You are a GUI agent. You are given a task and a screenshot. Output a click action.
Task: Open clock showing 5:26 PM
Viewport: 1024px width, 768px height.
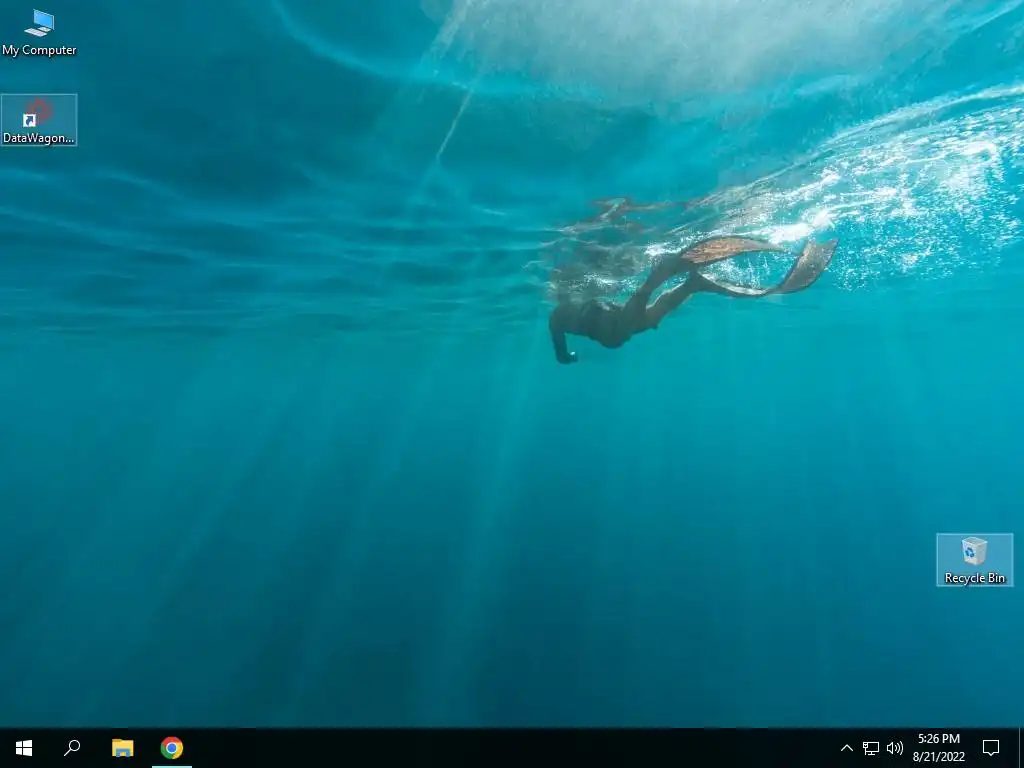[938, 748]
